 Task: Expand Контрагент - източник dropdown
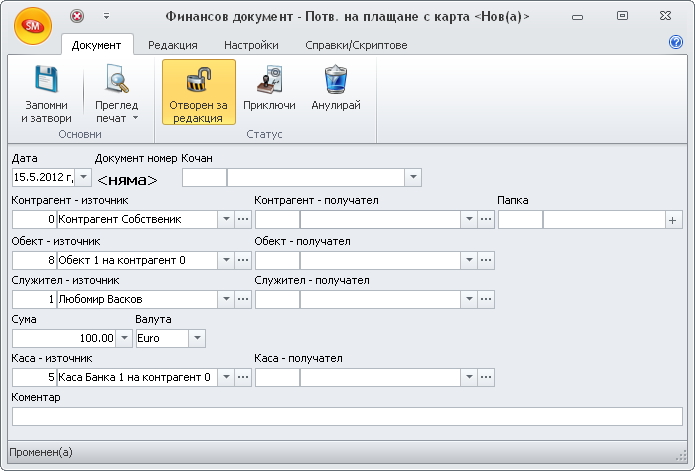(226, 219)
